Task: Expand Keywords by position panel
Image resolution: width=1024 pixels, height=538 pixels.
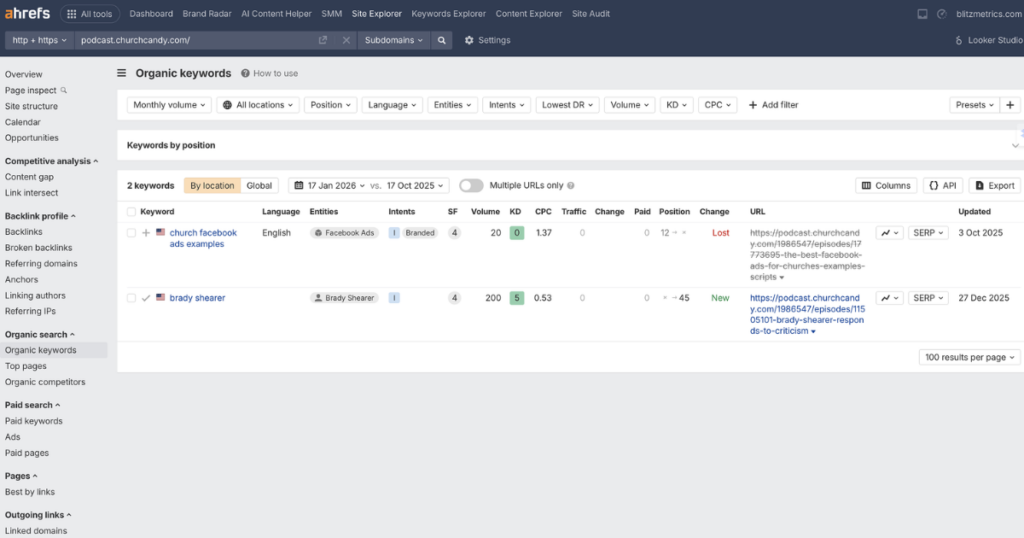Action: 1015,146
